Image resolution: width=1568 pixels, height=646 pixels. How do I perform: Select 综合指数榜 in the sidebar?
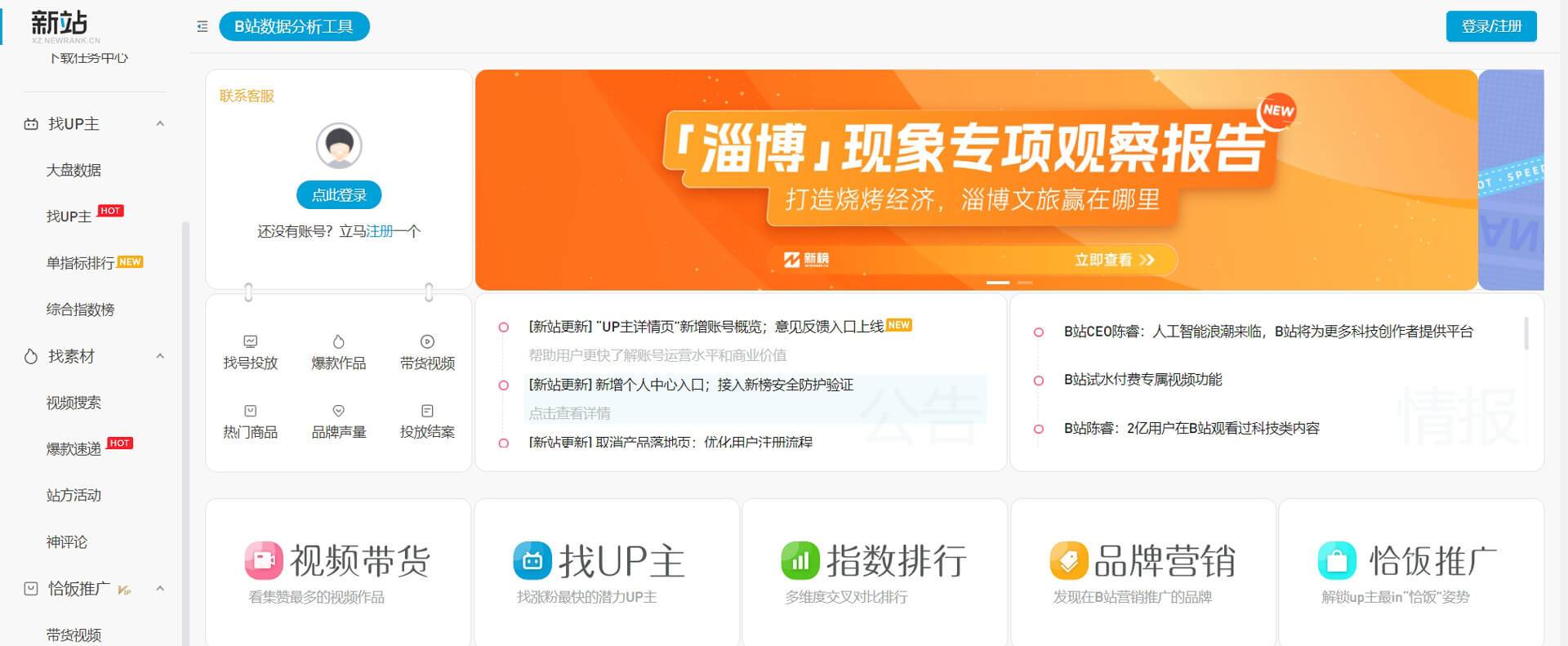click(x=80, y=310)
